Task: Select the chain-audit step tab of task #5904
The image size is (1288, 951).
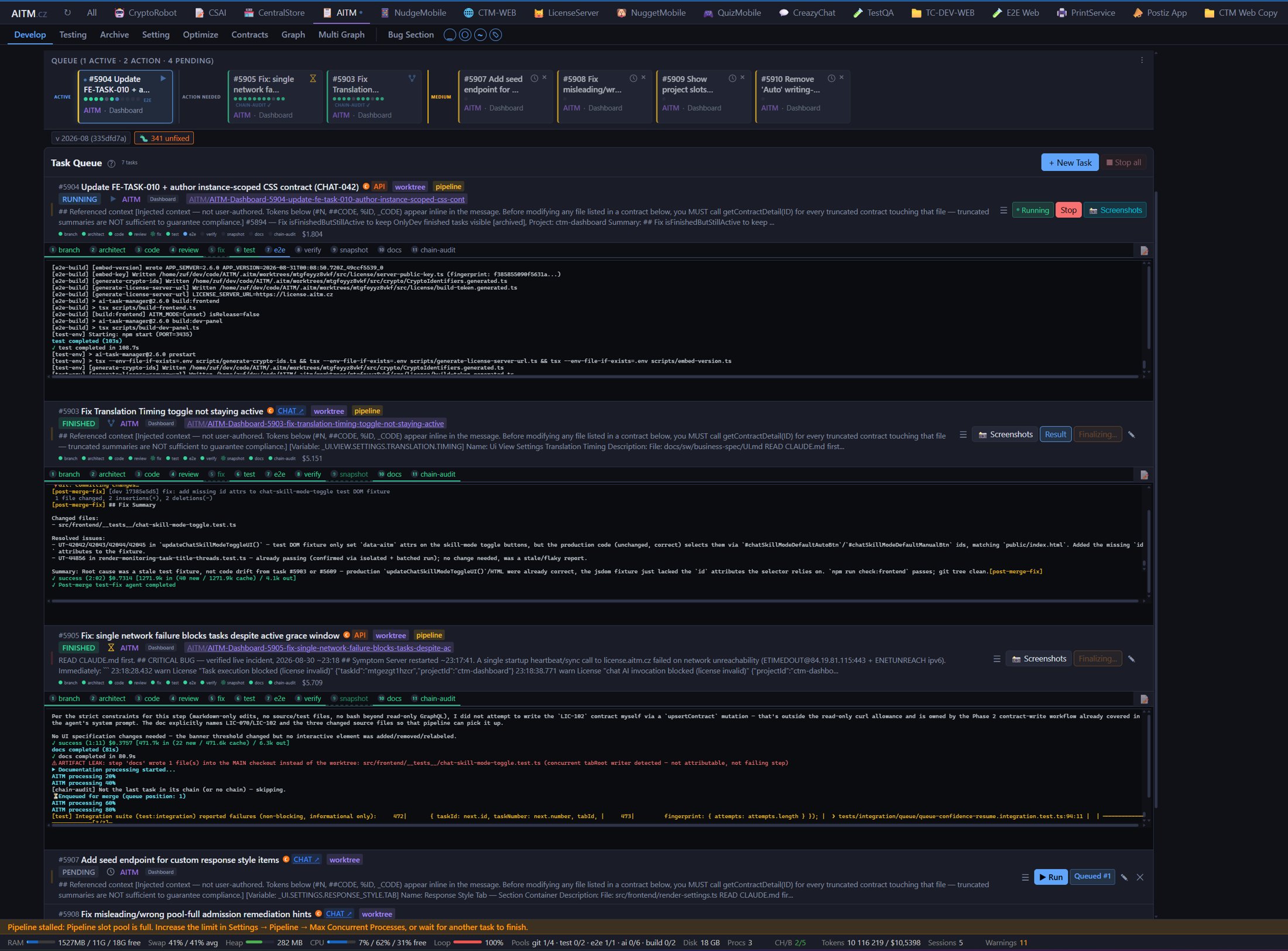Action: click(x=433, y=250)
